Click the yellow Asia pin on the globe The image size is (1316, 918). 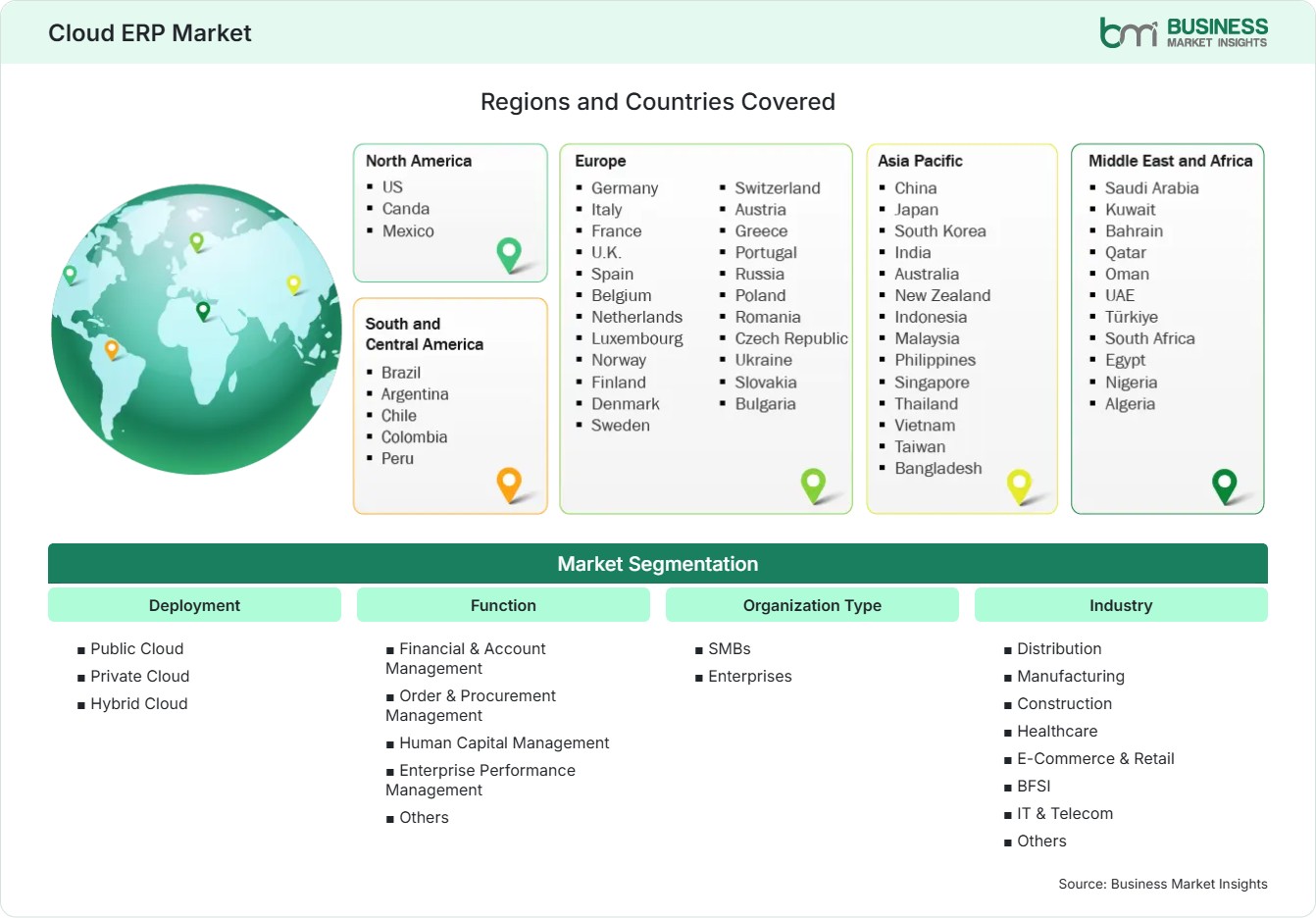[x=293, y=284]
